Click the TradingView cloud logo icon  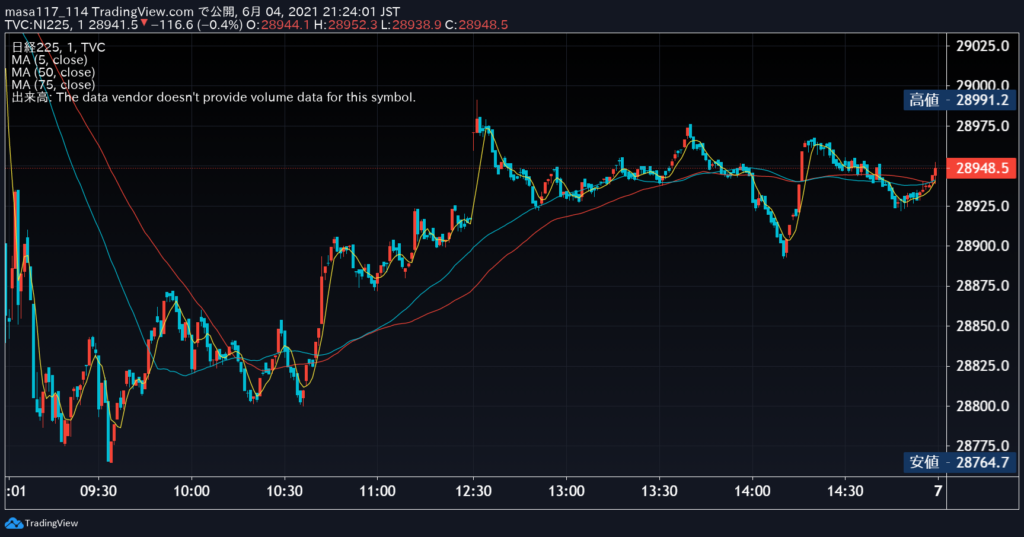point(14,523)
